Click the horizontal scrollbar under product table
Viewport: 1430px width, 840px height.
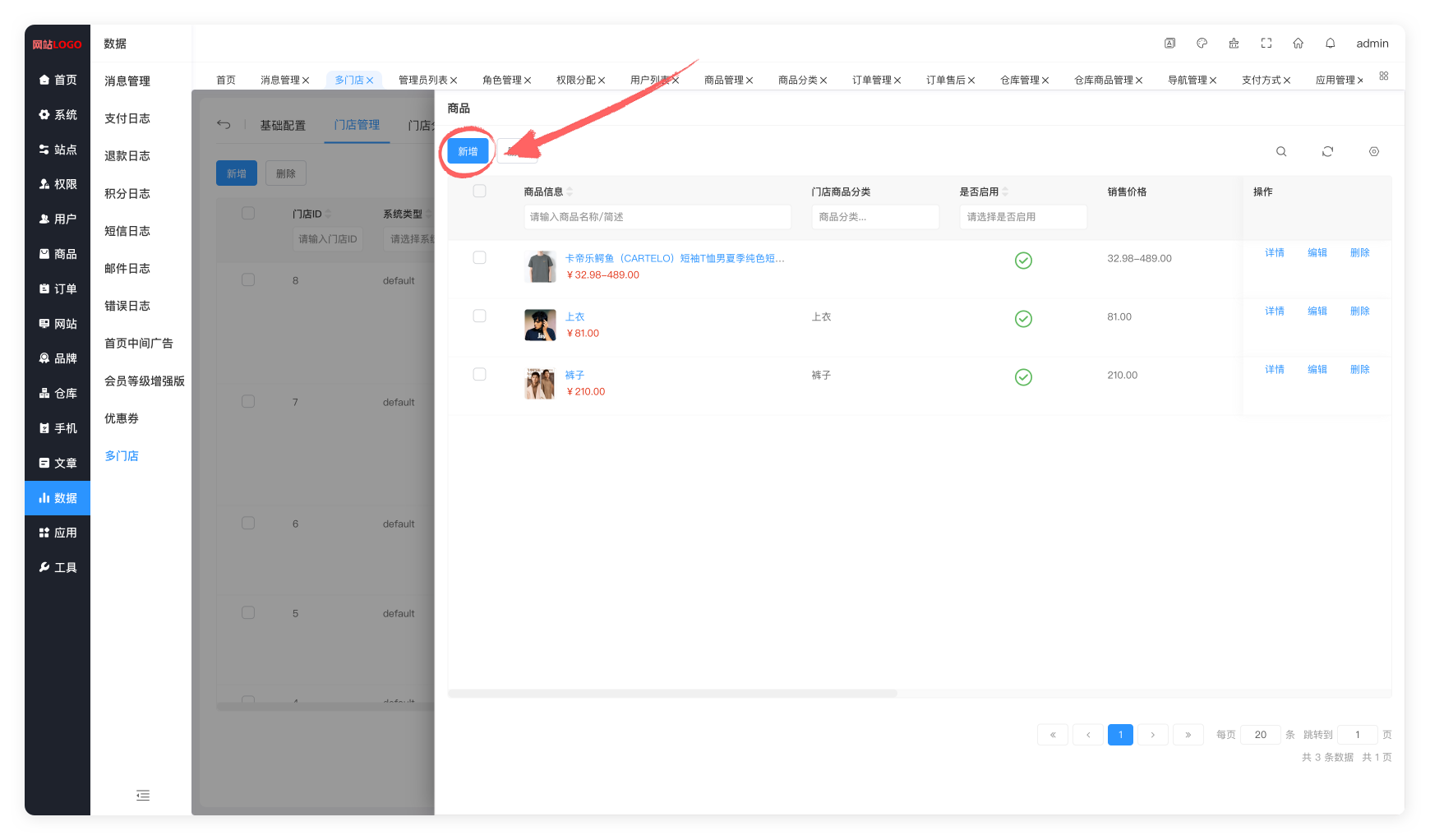tap(672, 694)
